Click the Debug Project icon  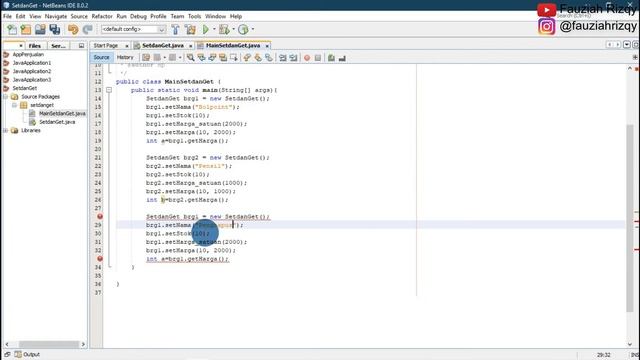224,29
